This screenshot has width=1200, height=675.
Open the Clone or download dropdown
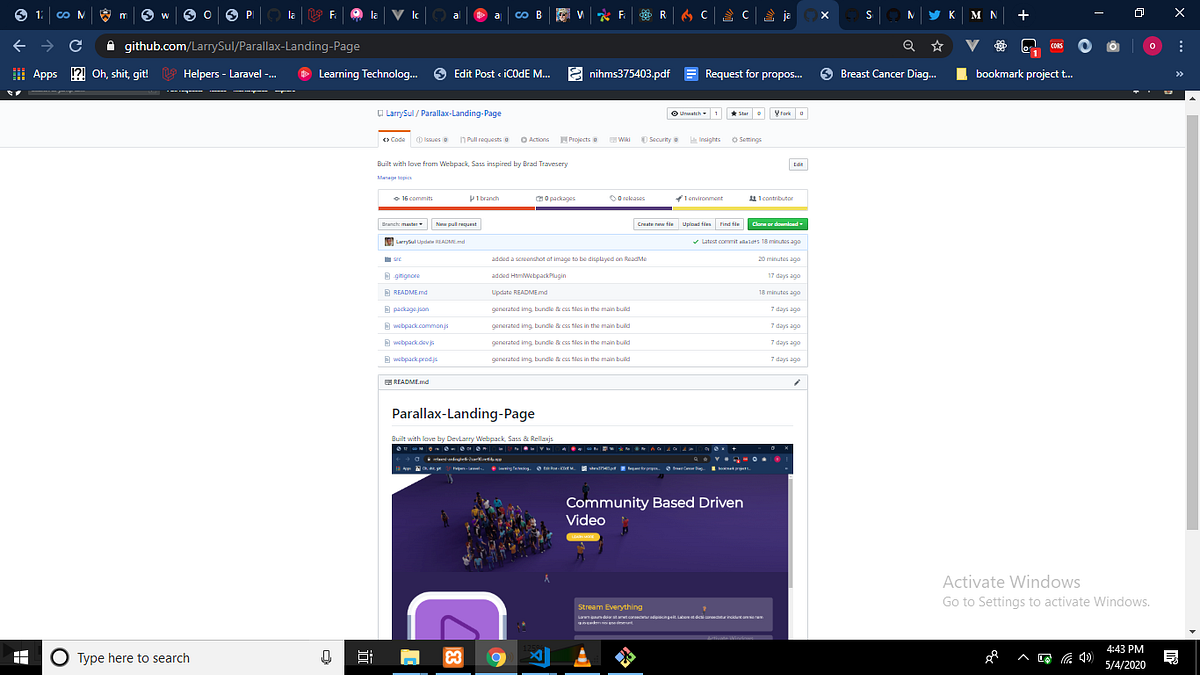click(777, 223)
